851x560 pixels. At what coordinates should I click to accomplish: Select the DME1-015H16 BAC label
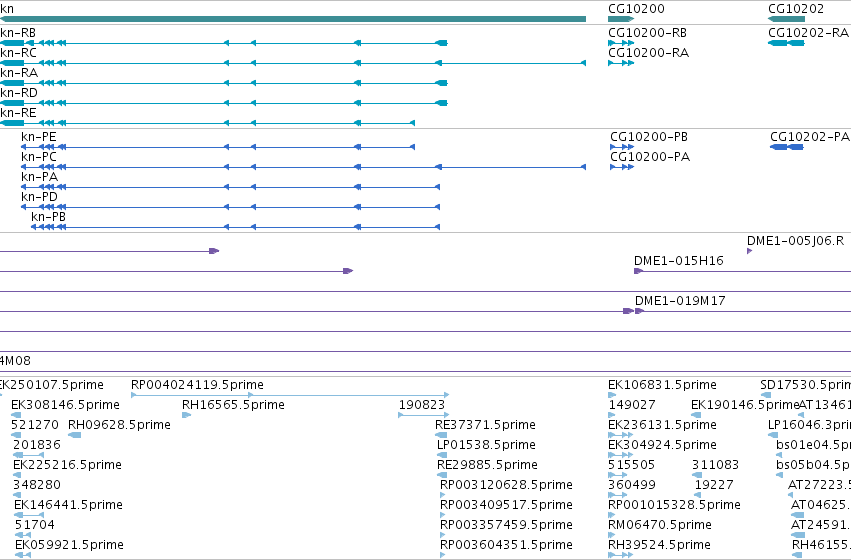pyautogui.click(x=679, y=262)
